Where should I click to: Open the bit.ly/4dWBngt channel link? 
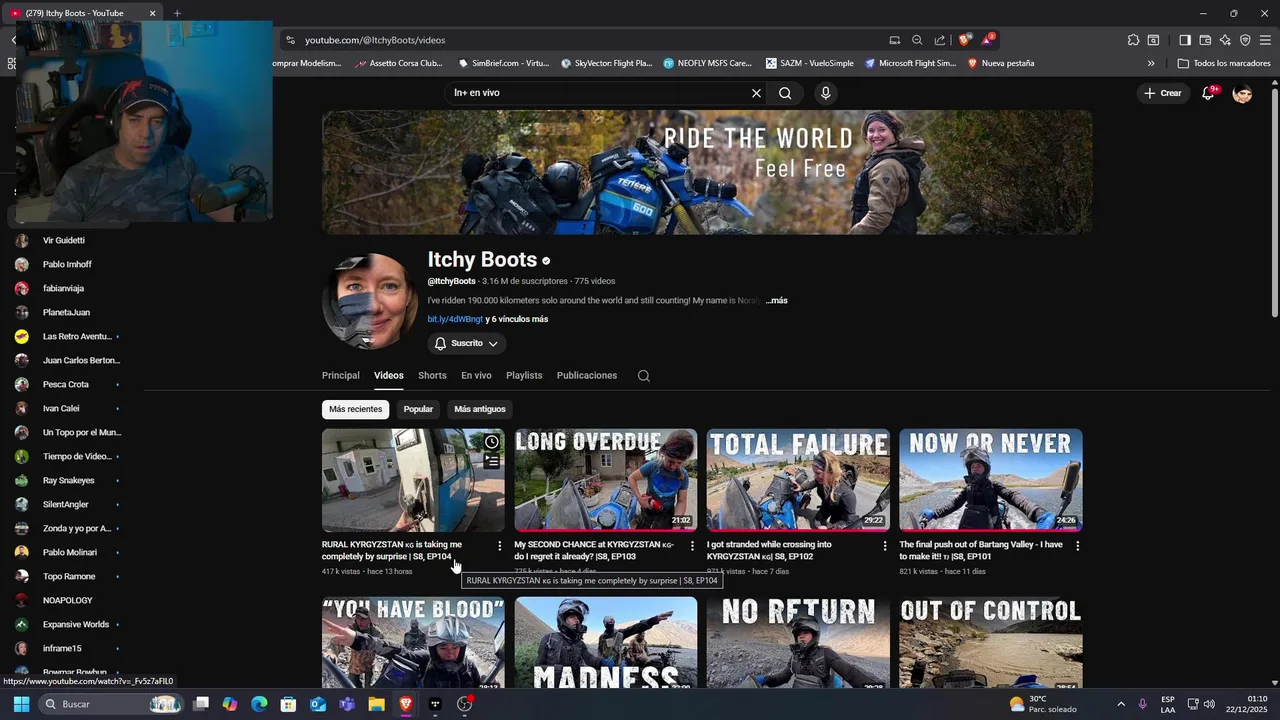tap(455, 319)
